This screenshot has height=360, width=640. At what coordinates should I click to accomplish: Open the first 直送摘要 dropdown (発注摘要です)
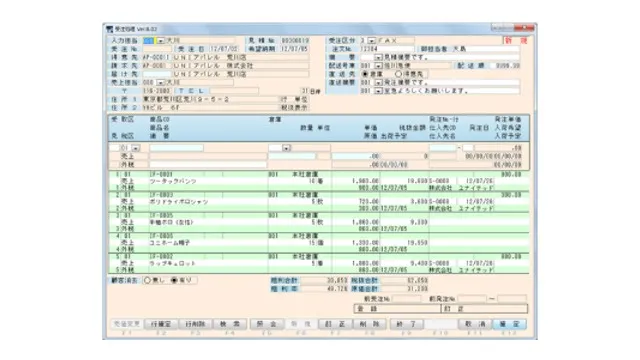(x=378, y=82)
